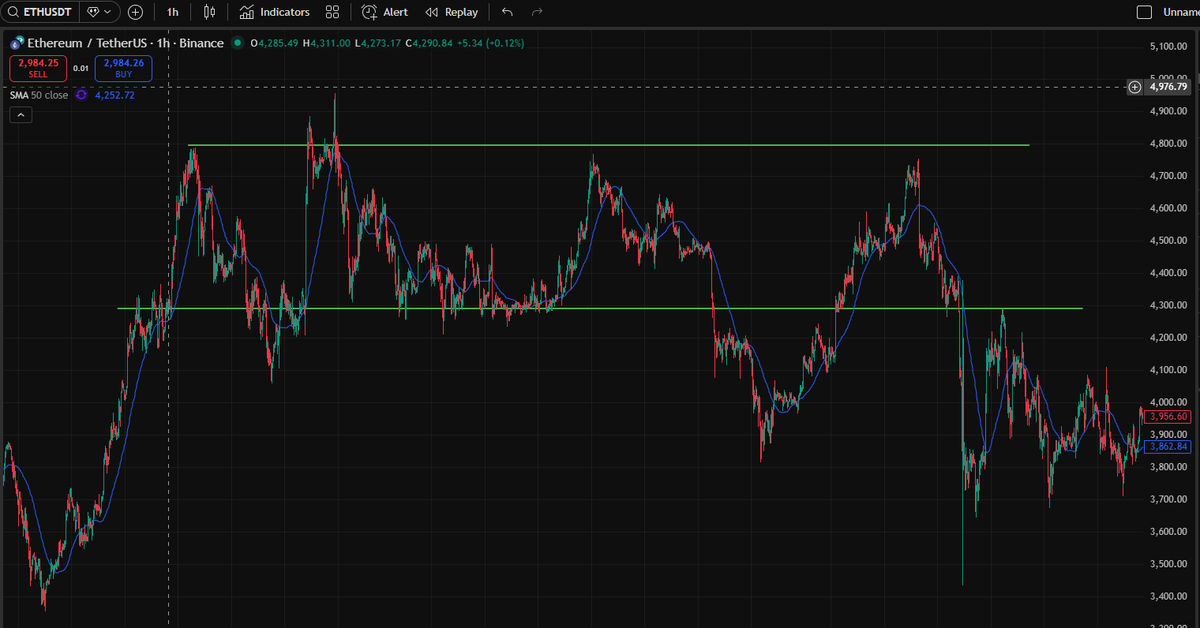Viewport: 1200px width, 628px height.
Task: Click the green market status dot
Action: 237,43
